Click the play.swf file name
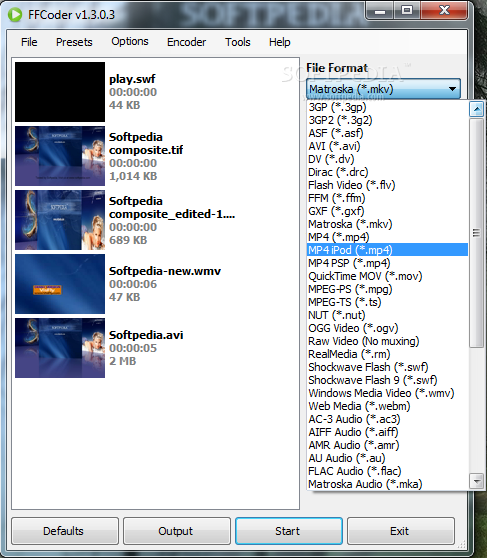Screen dimensions: 487x558 [132, 79]
